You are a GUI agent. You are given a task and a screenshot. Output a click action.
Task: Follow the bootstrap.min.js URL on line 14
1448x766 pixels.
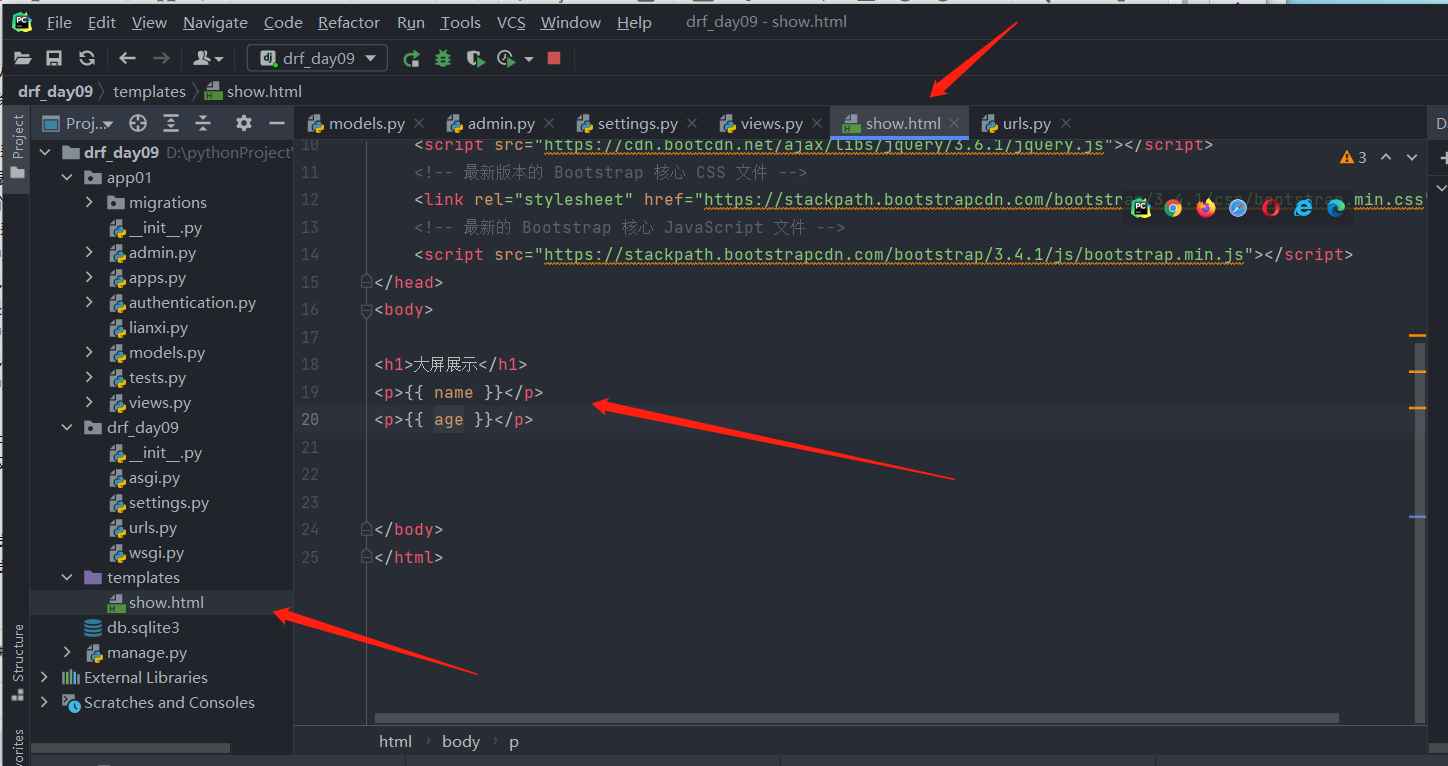[895, 255]
